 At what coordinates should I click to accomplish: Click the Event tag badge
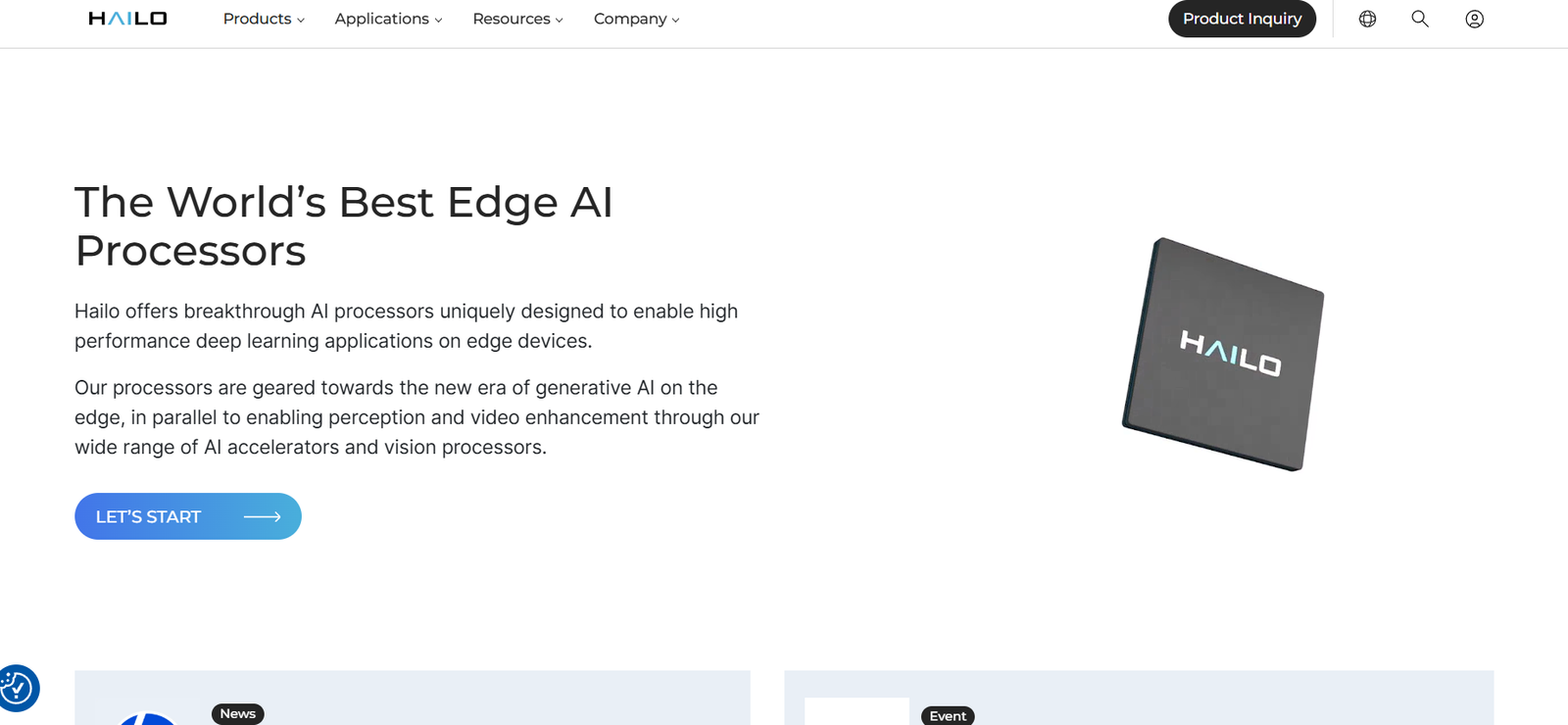tap(948, 716)
